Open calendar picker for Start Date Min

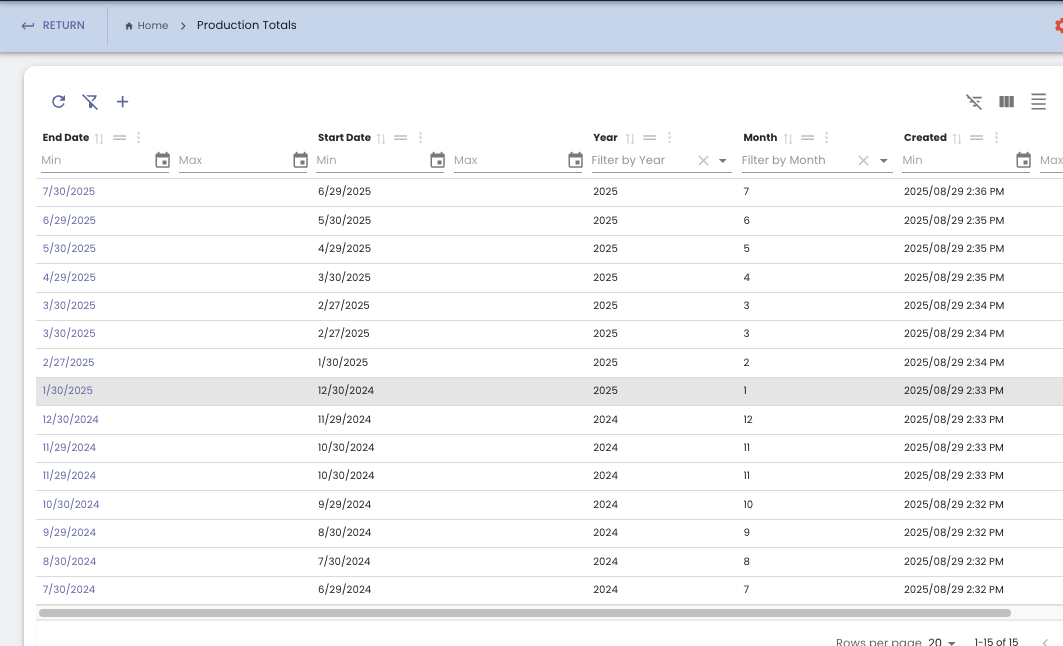pyautogui.click(x=438, y=160)
